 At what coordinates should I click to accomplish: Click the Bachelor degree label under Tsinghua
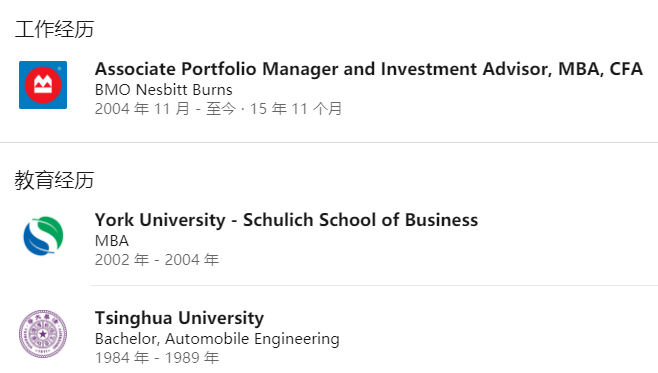128,339
